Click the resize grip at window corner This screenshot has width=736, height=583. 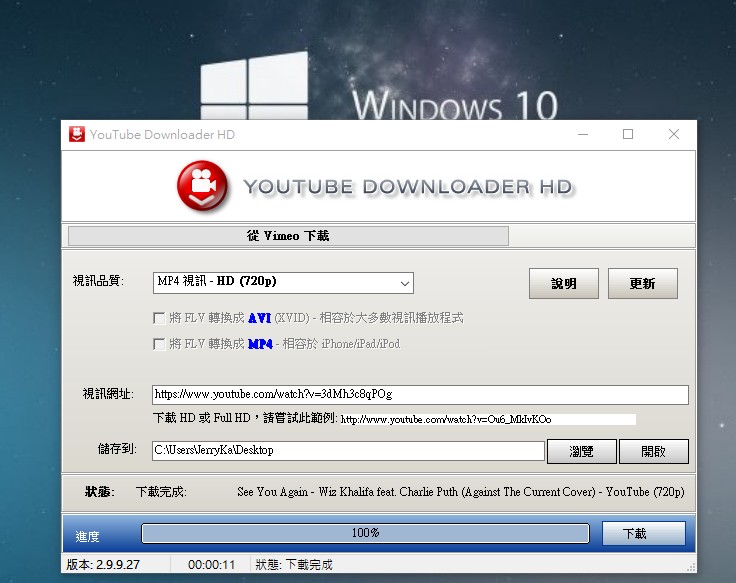pyautogui.click(x=691, y=568)
